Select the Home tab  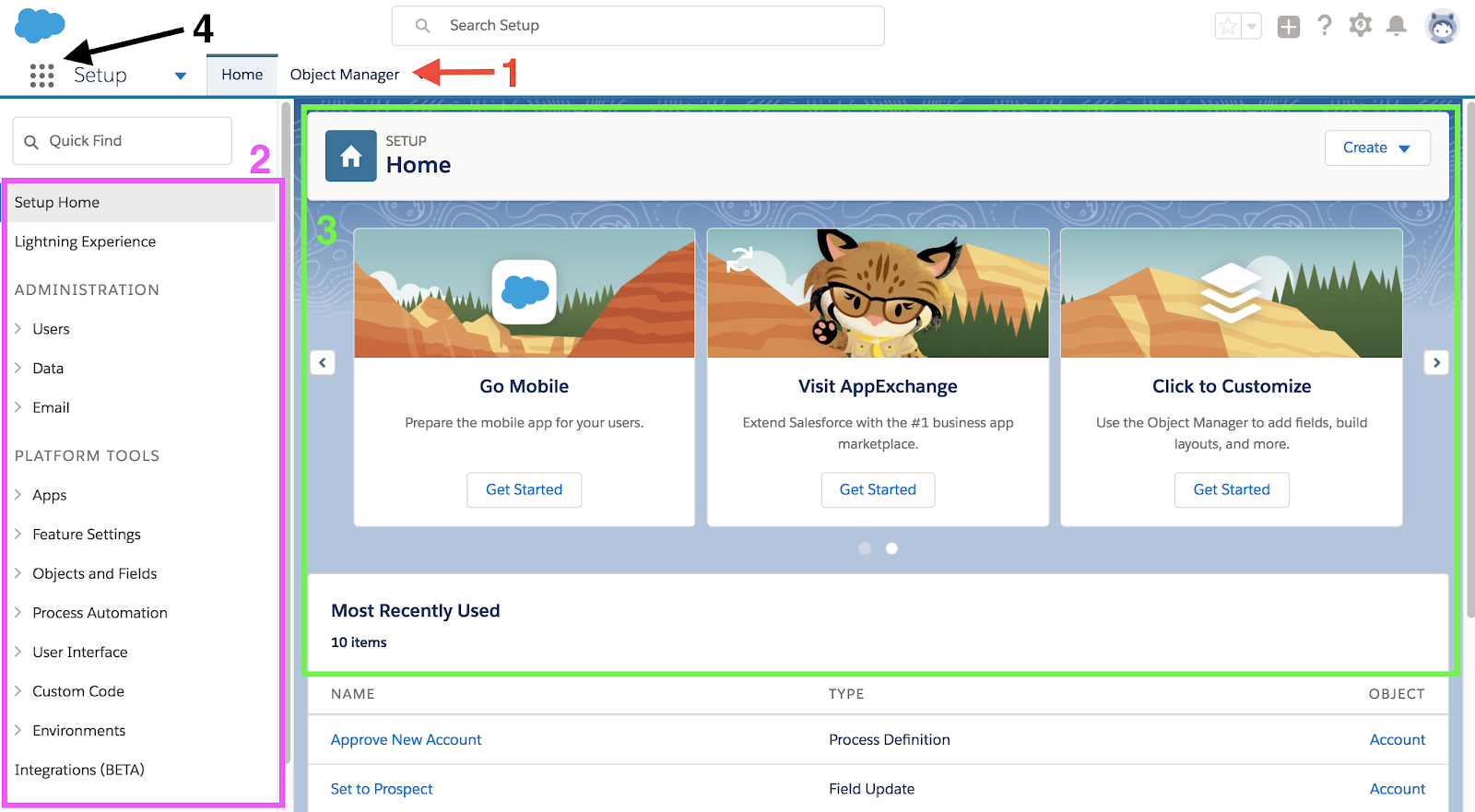pos(242,75)
